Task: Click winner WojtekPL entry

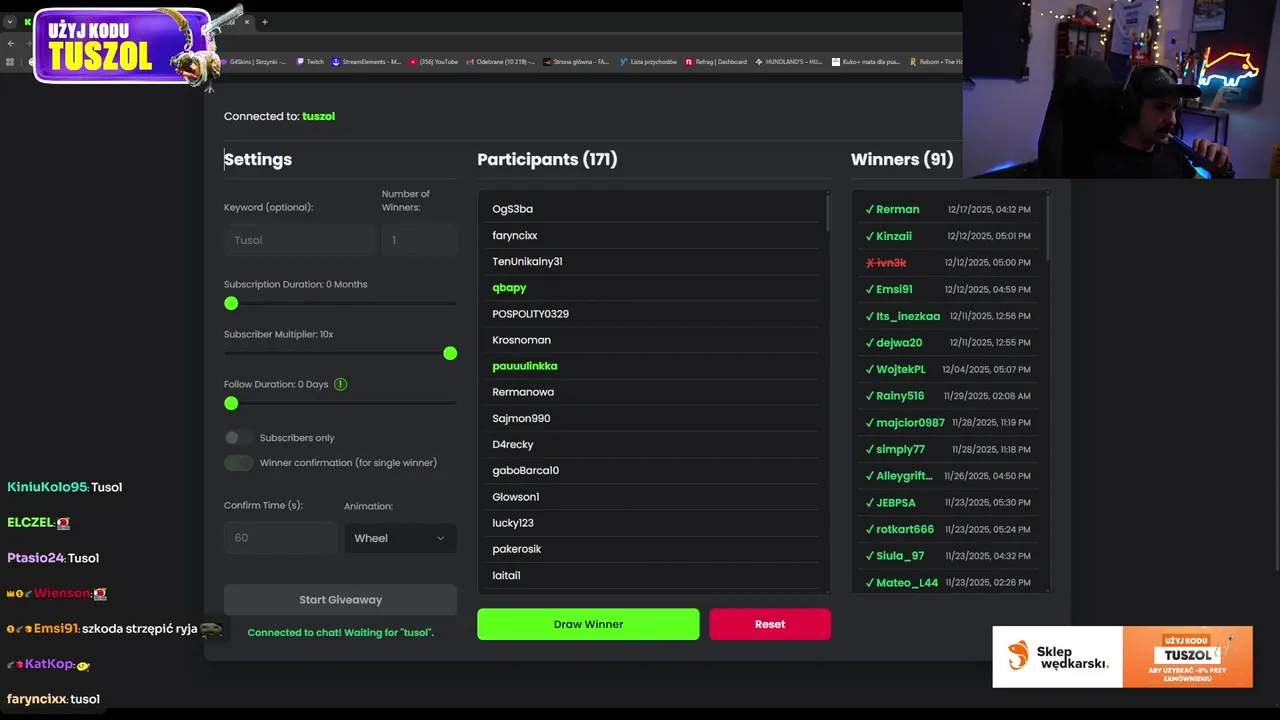Action: (948, 369)
